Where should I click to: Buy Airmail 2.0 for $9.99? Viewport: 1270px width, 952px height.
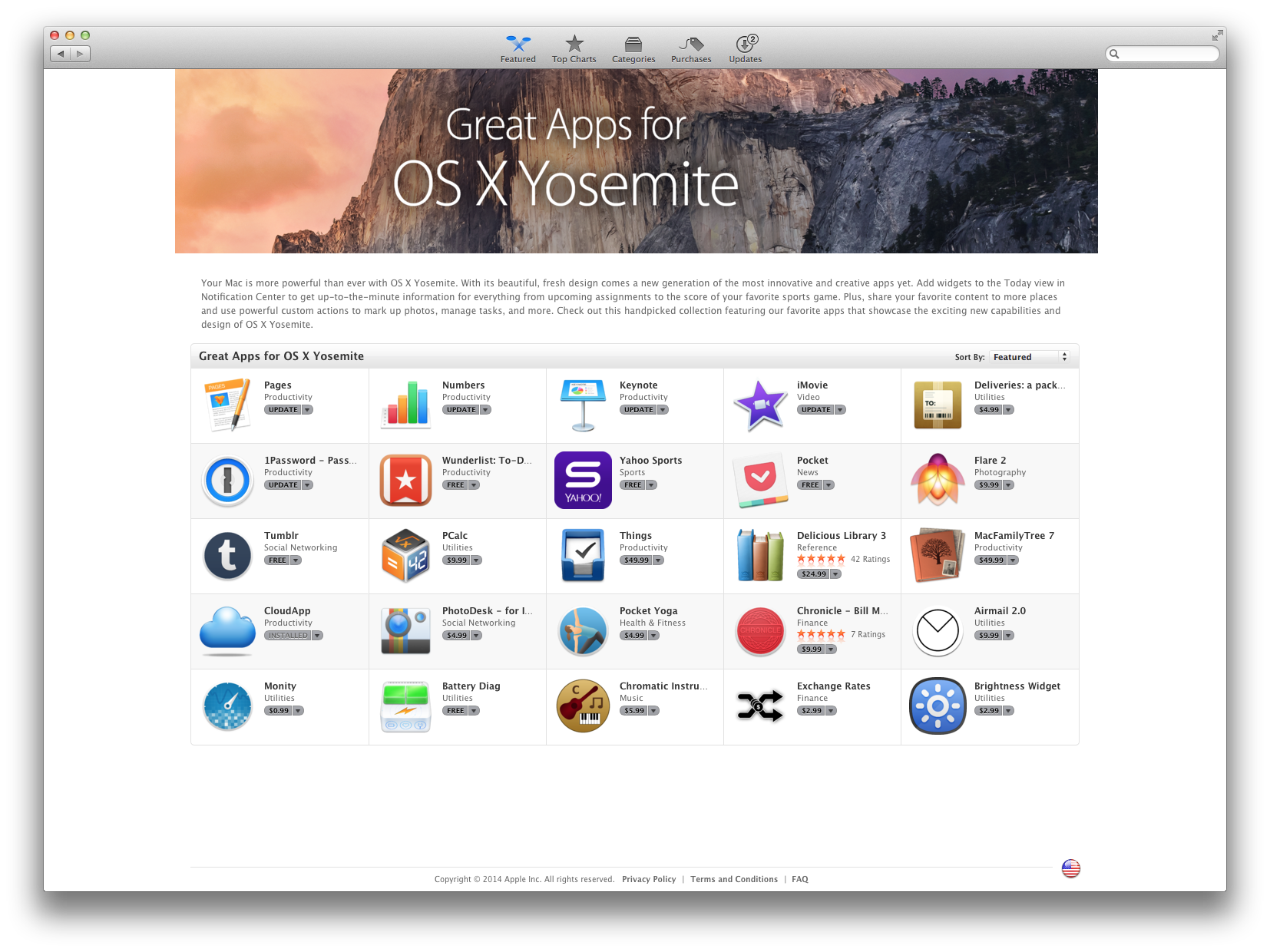(988, 636)
